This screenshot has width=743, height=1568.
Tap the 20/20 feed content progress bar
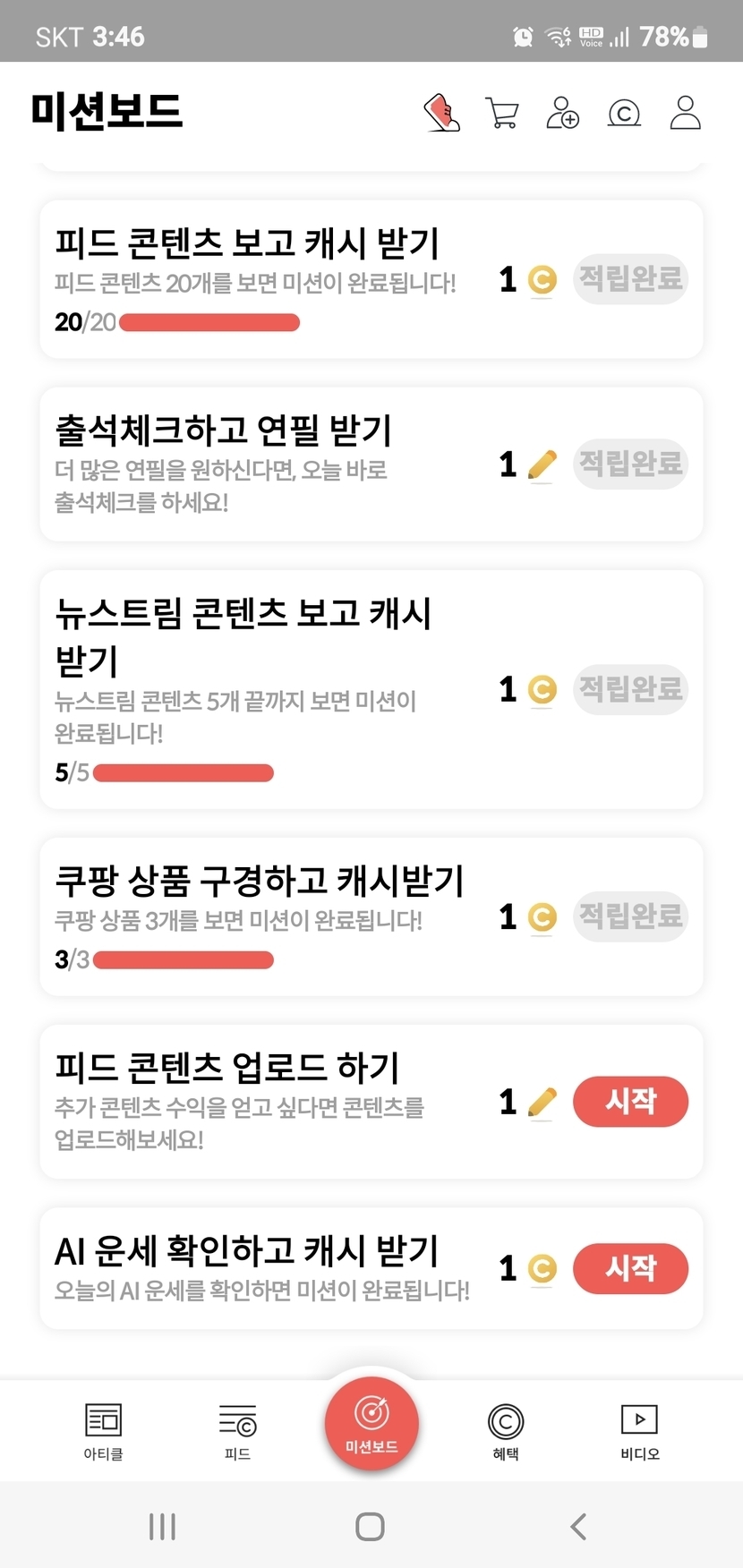point(209,322)
